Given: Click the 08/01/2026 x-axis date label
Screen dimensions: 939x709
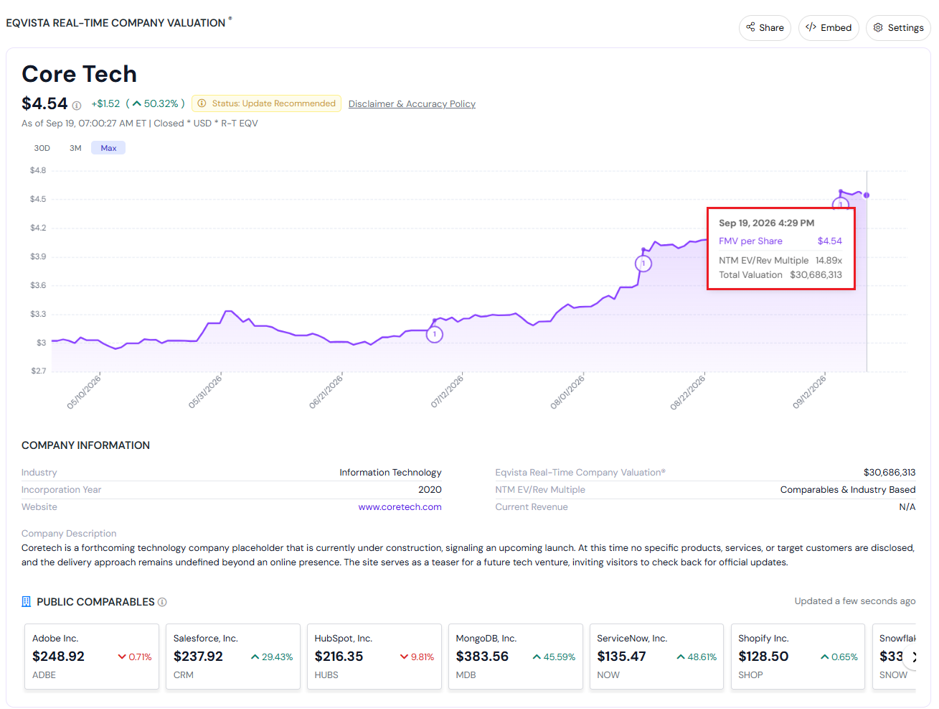Looking at the screenshot, I should [567, 392].
